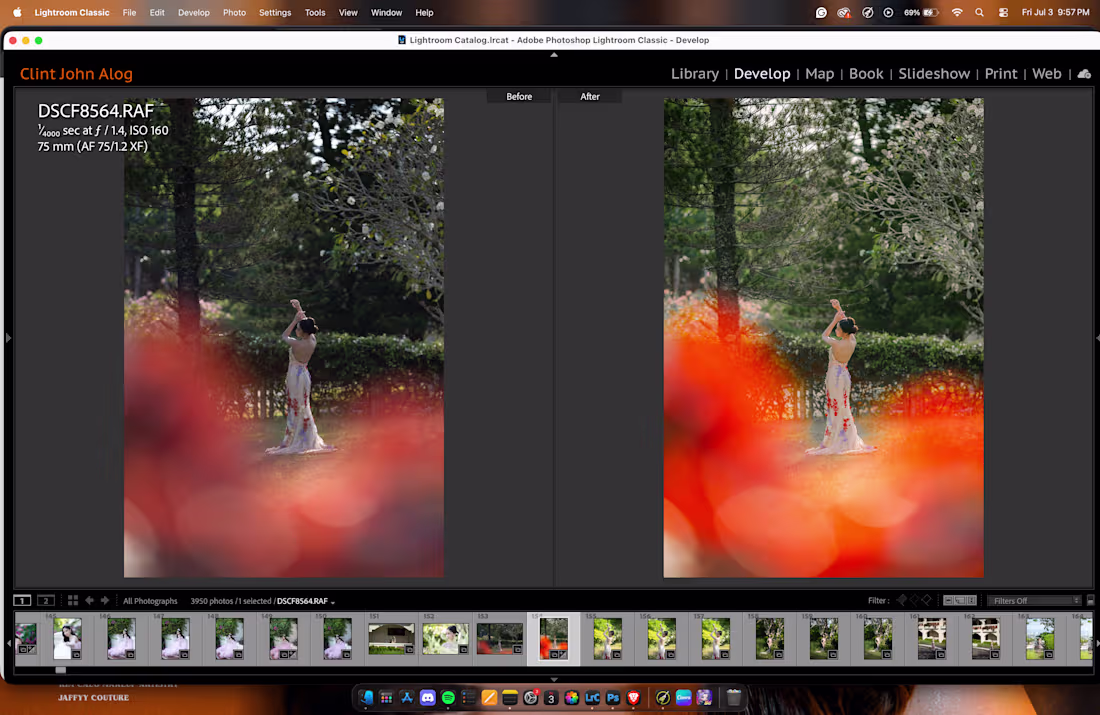
Task: Open Trash from the dock
Action: click(x=733, y=697)
